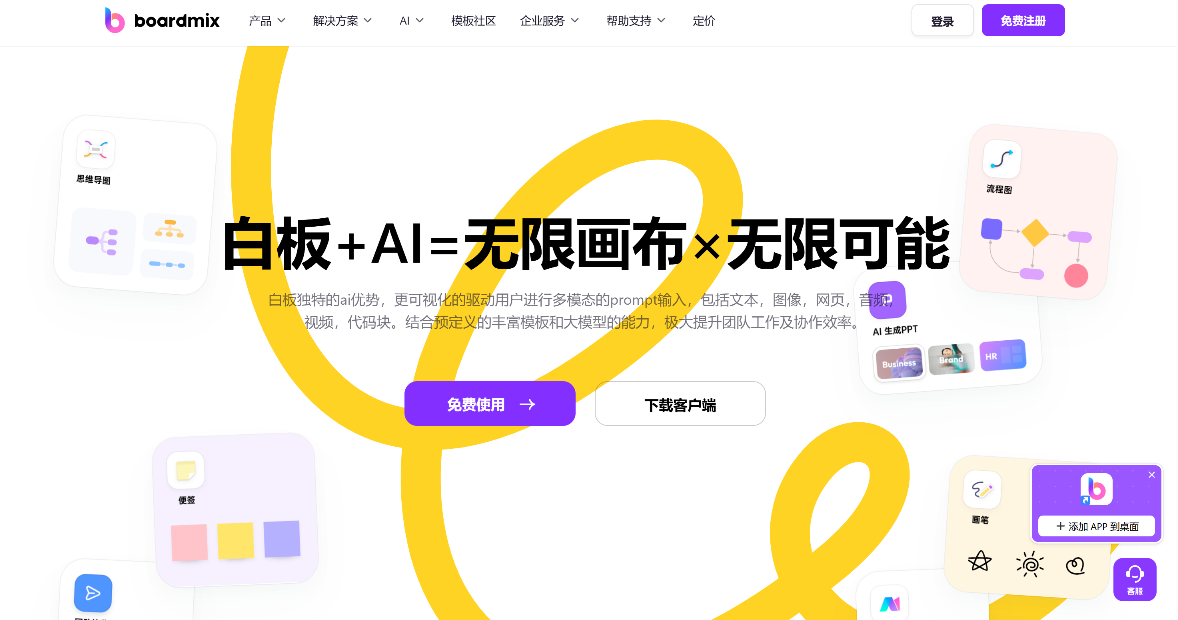Click the 免费注册 sign-up button
The height and width of the screenshot is (620, 1178).
coord(1023,20)
